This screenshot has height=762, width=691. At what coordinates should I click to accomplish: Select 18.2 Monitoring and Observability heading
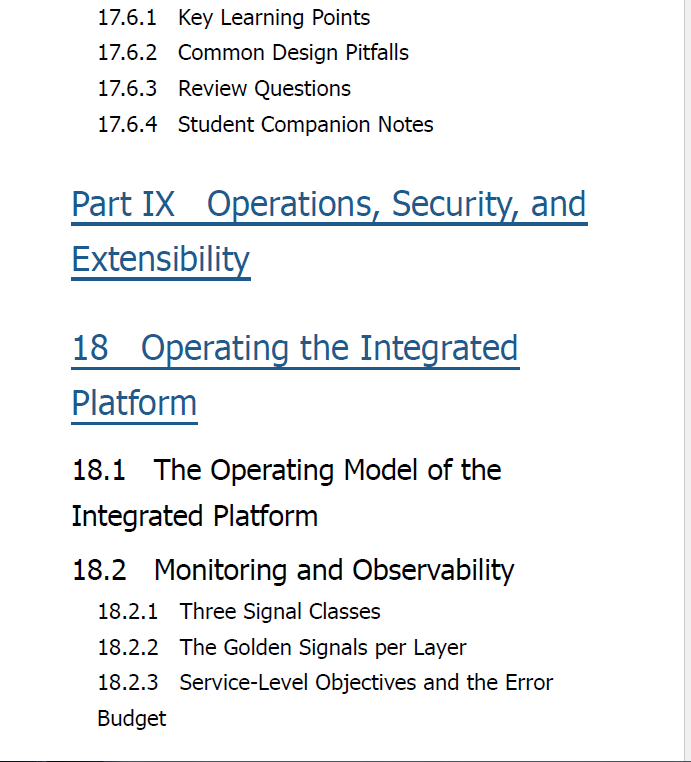[x=293, y=570]
